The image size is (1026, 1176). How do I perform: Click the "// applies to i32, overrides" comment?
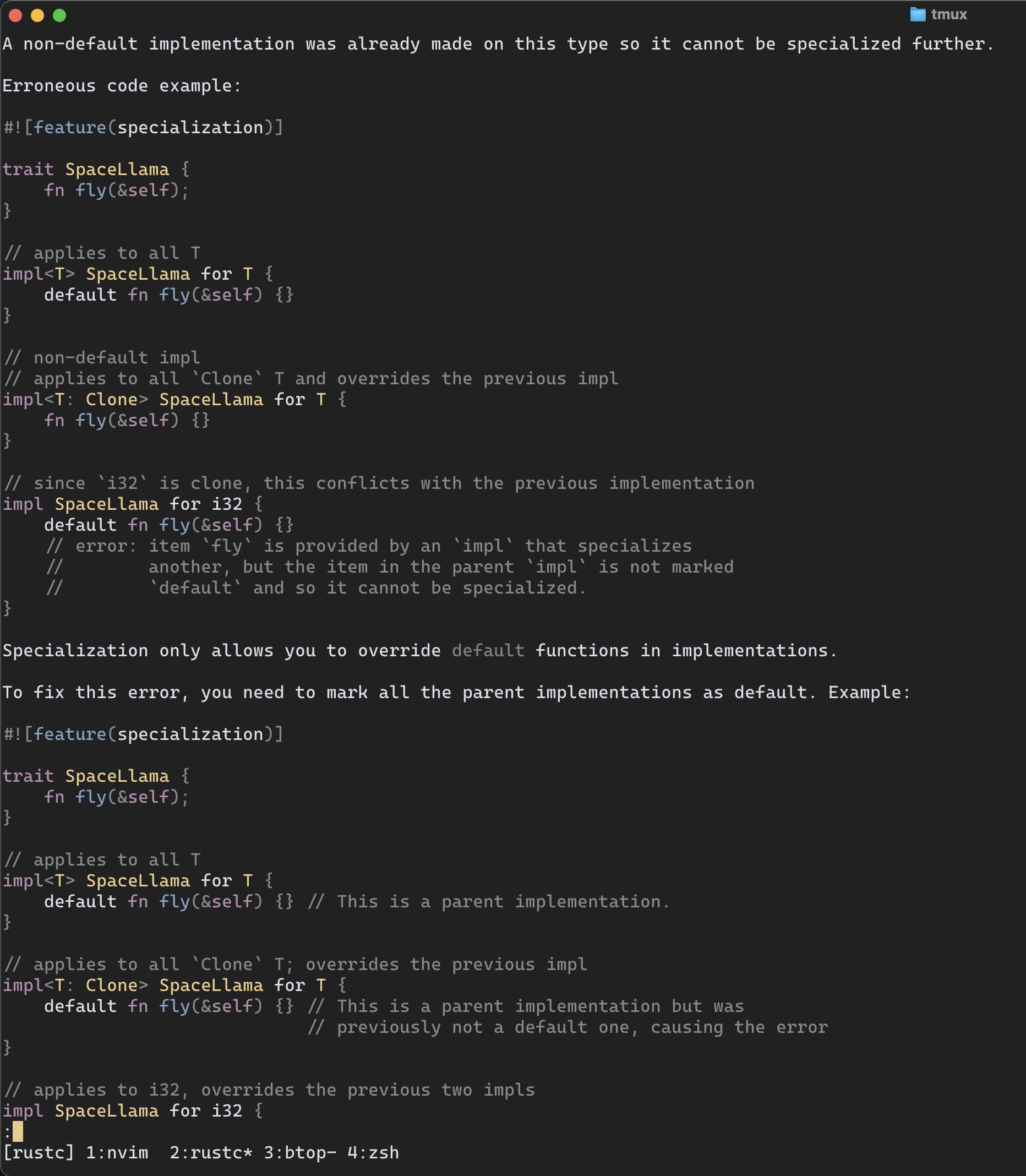click(269, 1090)
